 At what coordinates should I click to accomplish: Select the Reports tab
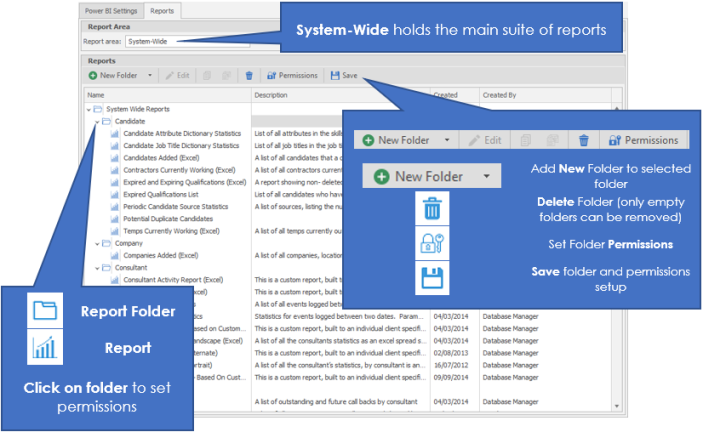161,11
